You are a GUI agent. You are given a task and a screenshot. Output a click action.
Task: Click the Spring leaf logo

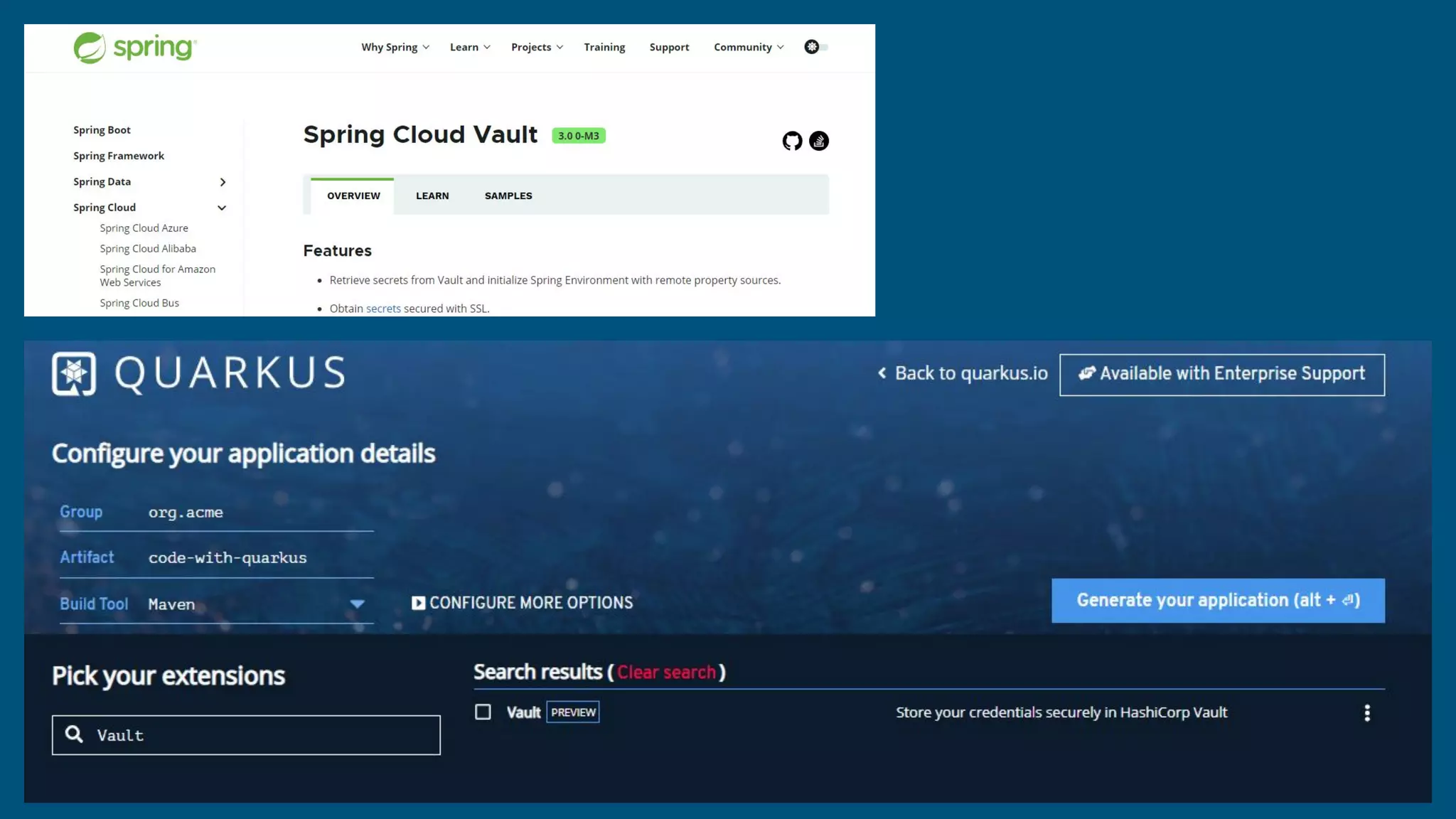(x=90, y=48)
